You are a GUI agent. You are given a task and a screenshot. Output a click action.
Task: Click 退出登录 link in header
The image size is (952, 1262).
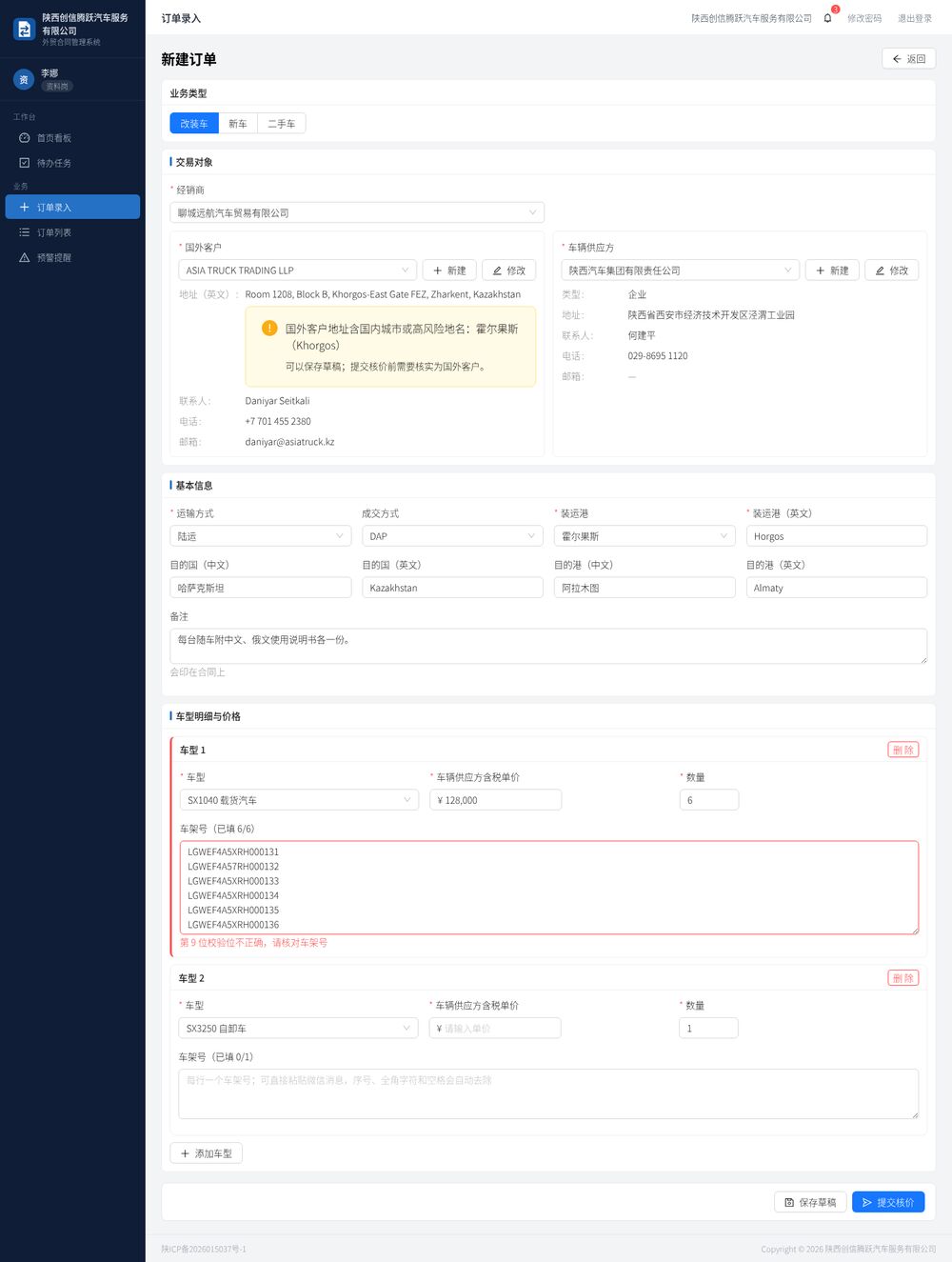pyautogui.click(x=915, y=18)
